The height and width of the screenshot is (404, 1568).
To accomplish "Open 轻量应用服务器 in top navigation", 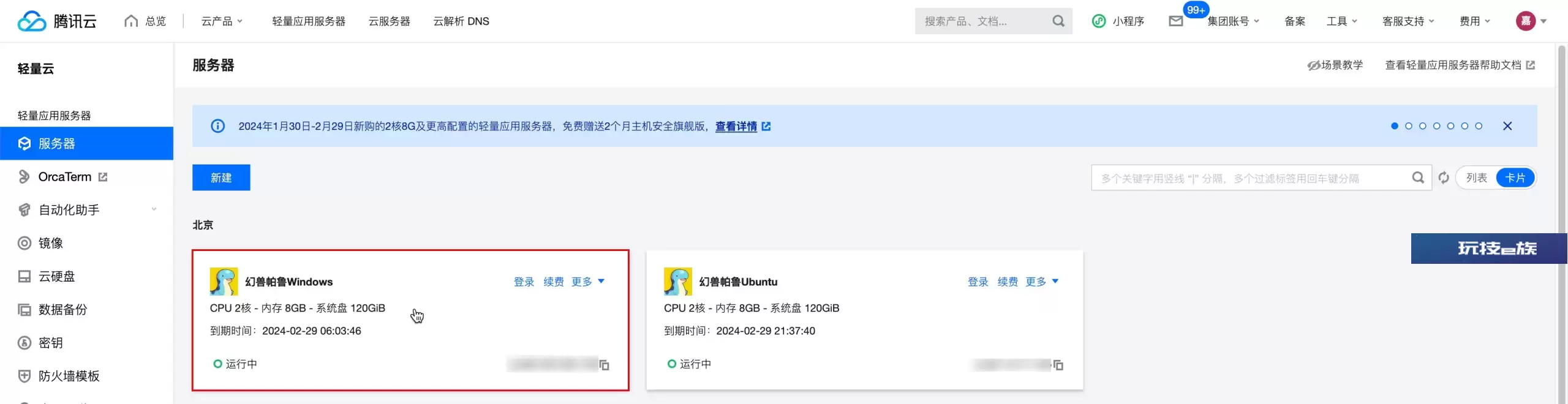I will [x=309, y=21].
